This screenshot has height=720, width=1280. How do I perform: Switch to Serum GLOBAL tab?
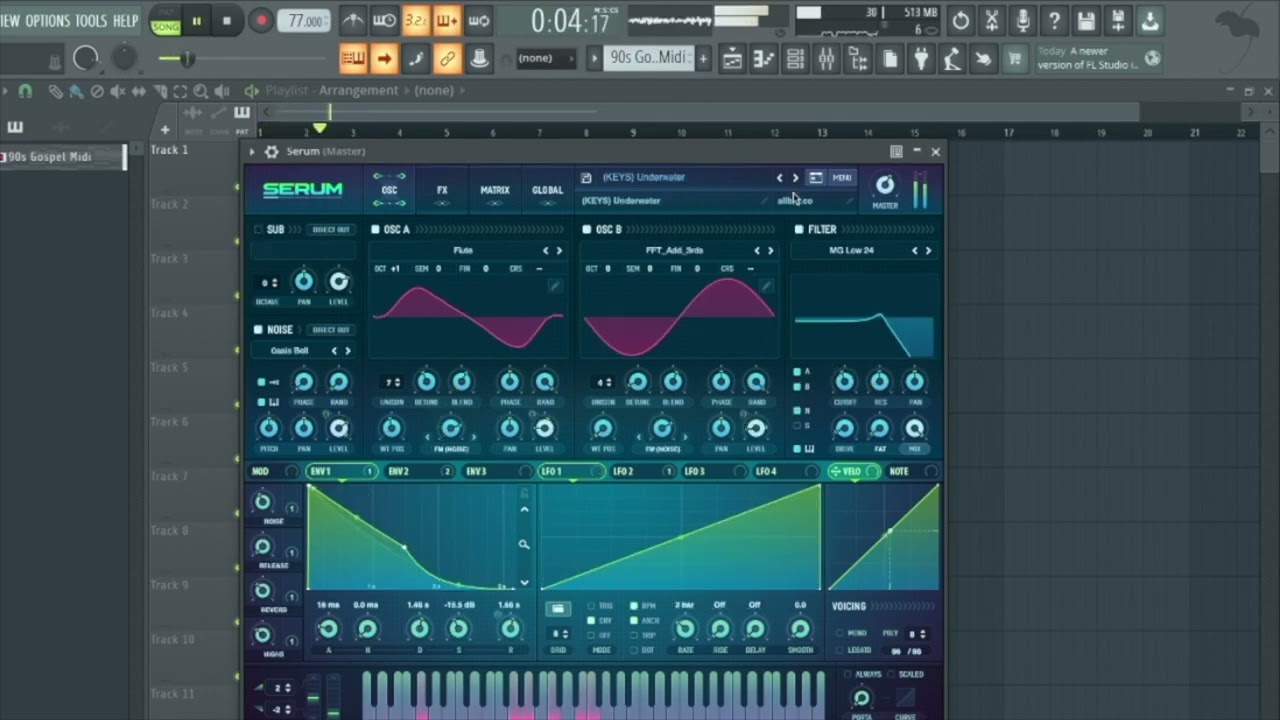[x=547, y=190]
